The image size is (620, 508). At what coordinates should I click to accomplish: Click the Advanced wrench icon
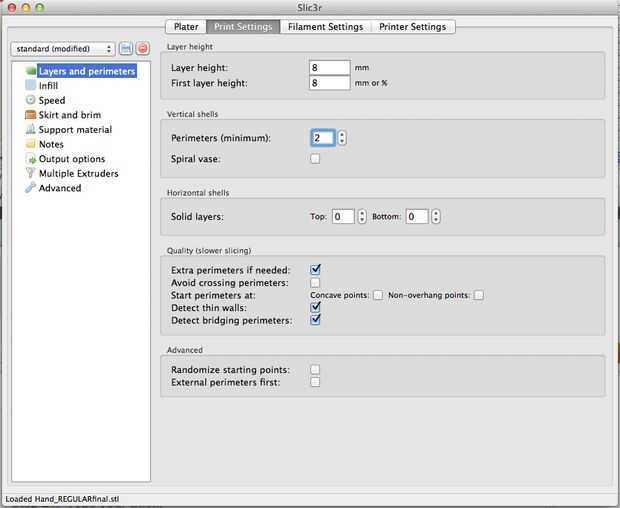pos(31,188)
